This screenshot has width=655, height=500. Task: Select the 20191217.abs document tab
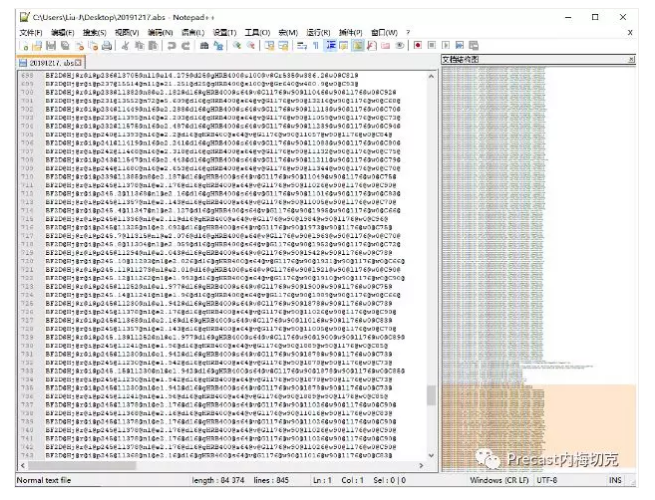51,63
